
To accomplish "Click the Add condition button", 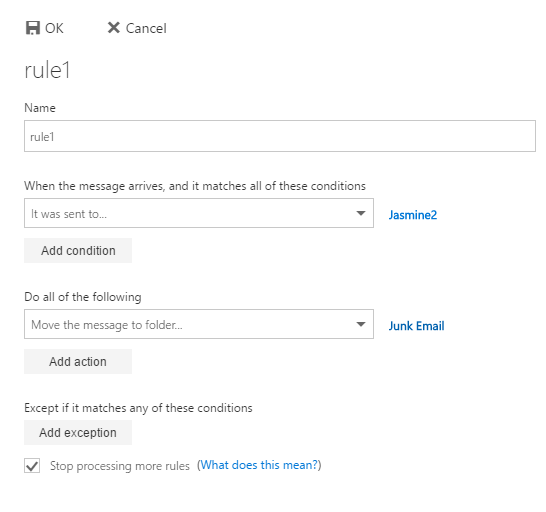I will (78, 250).
